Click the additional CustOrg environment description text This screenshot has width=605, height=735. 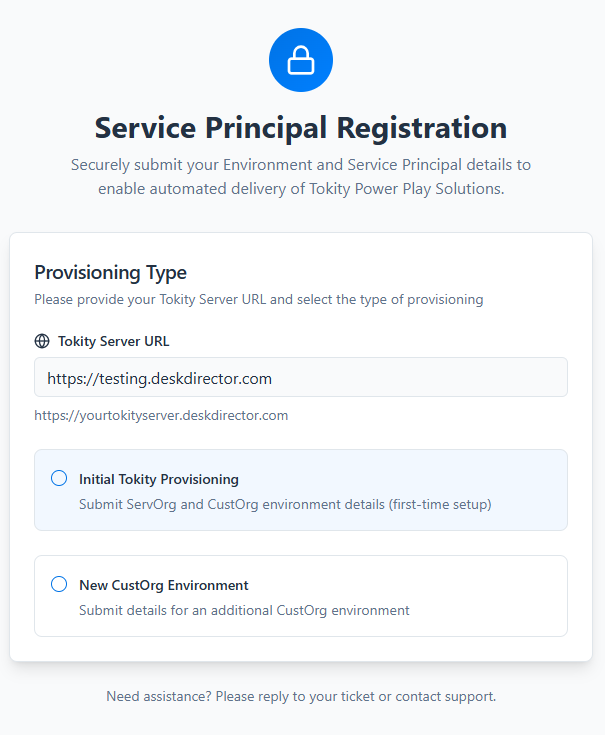(x=244, y=610)
